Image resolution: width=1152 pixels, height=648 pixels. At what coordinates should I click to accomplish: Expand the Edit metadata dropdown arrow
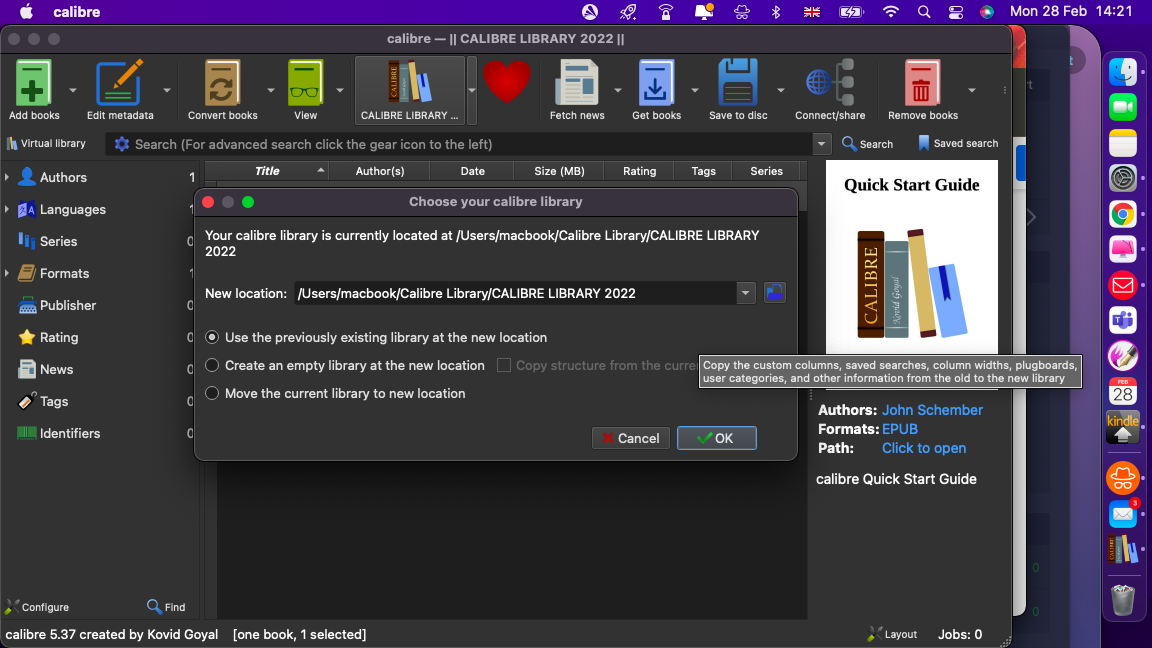tap(167, 90)
